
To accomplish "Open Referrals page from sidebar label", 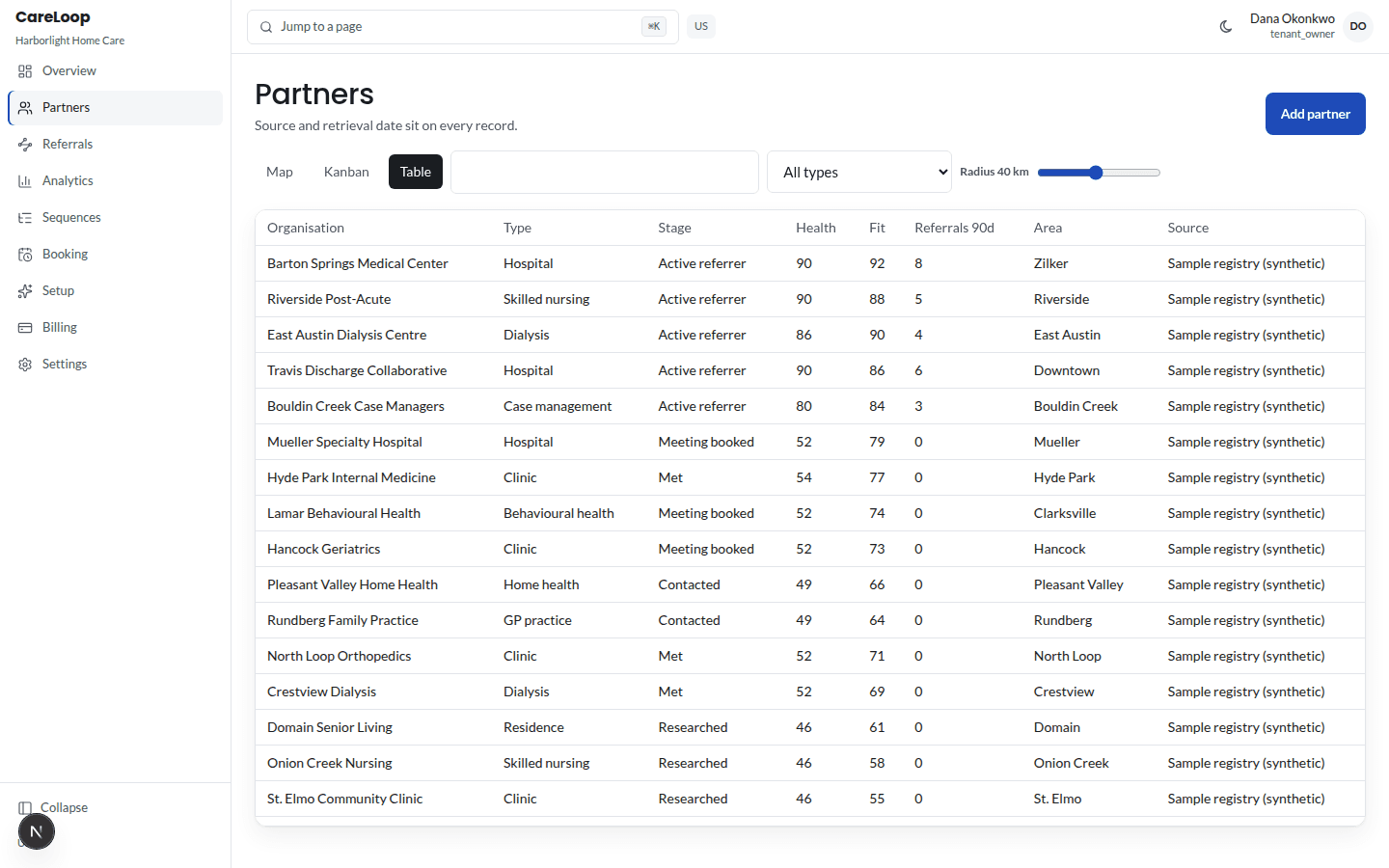I will (x=68, y=145).
